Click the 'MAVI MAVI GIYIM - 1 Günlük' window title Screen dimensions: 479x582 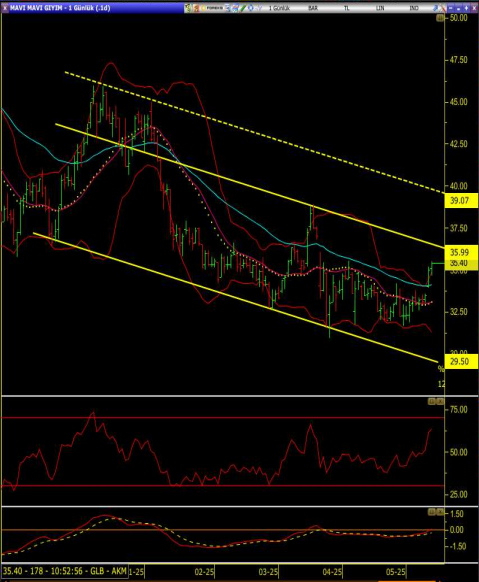pos(60,7)
